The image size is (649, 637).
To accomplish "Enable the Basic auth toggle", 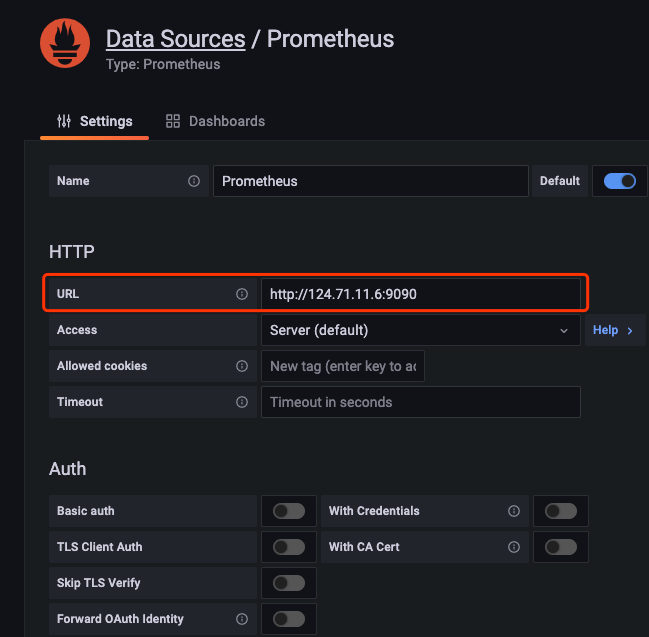I will [x=289, y=511].
